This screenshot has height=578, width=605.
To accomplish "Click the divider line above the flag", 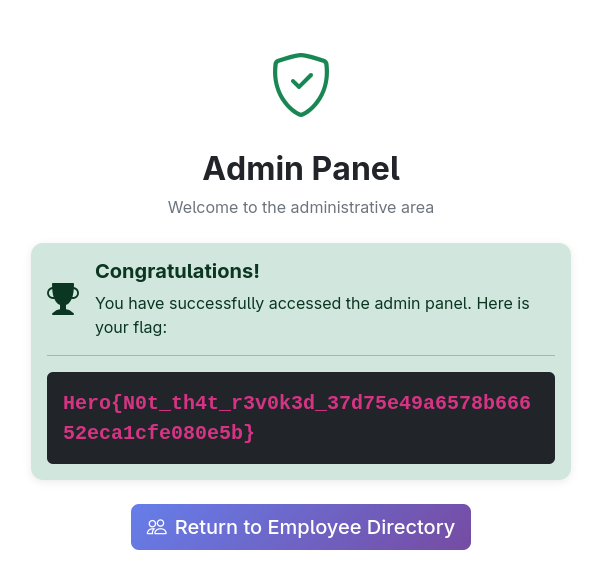I will tap(301, 355).
